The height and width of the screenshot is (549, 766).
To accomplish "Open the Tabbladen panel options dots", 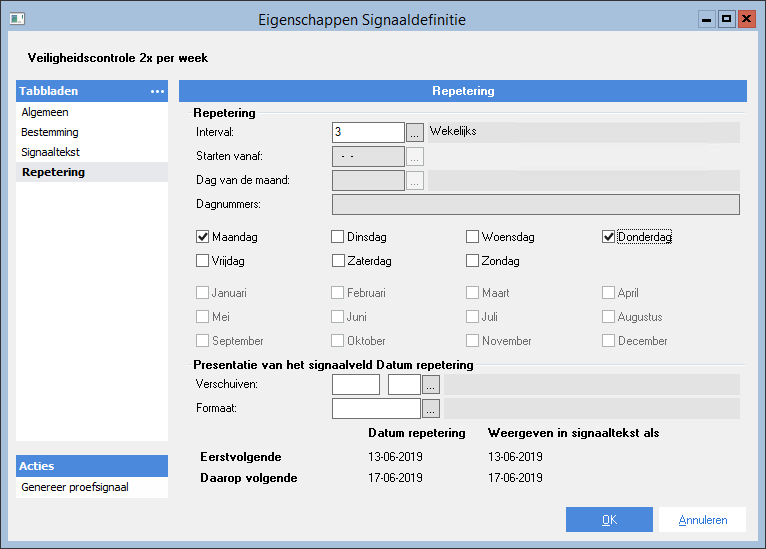I will pyautogui.click(x=157, y=91).
